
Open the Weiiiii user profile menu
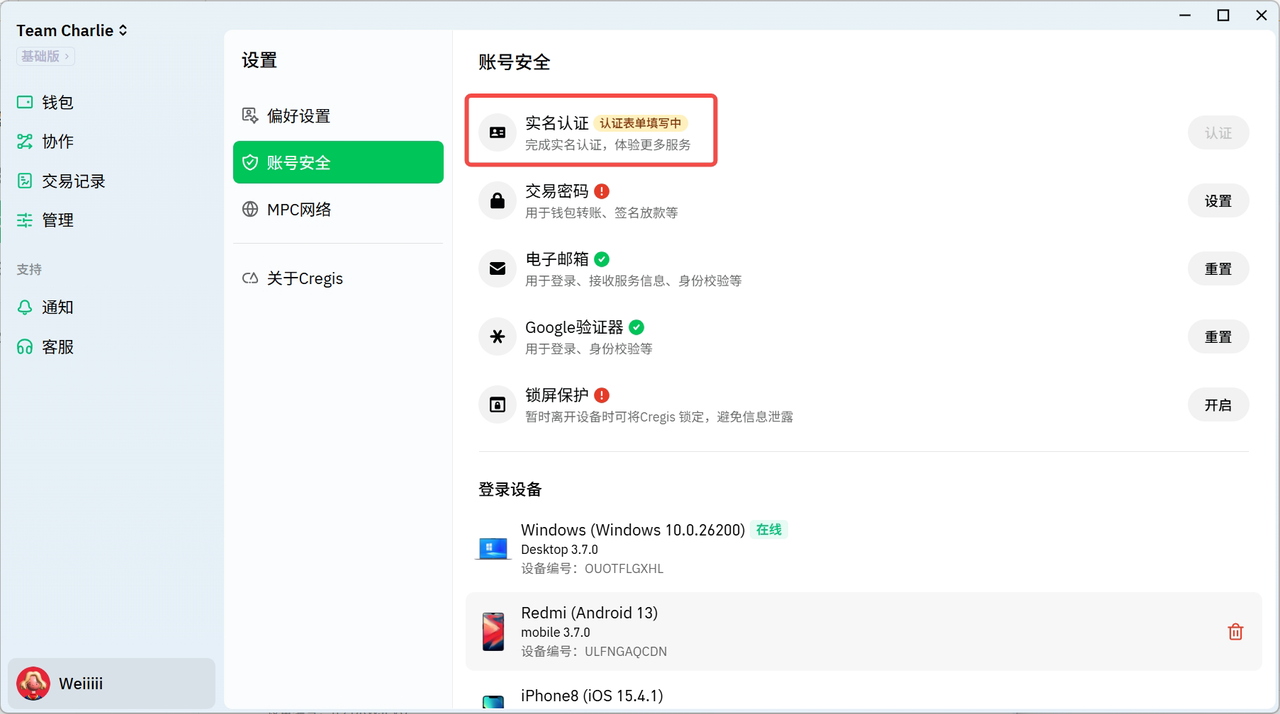click(111, 684)
